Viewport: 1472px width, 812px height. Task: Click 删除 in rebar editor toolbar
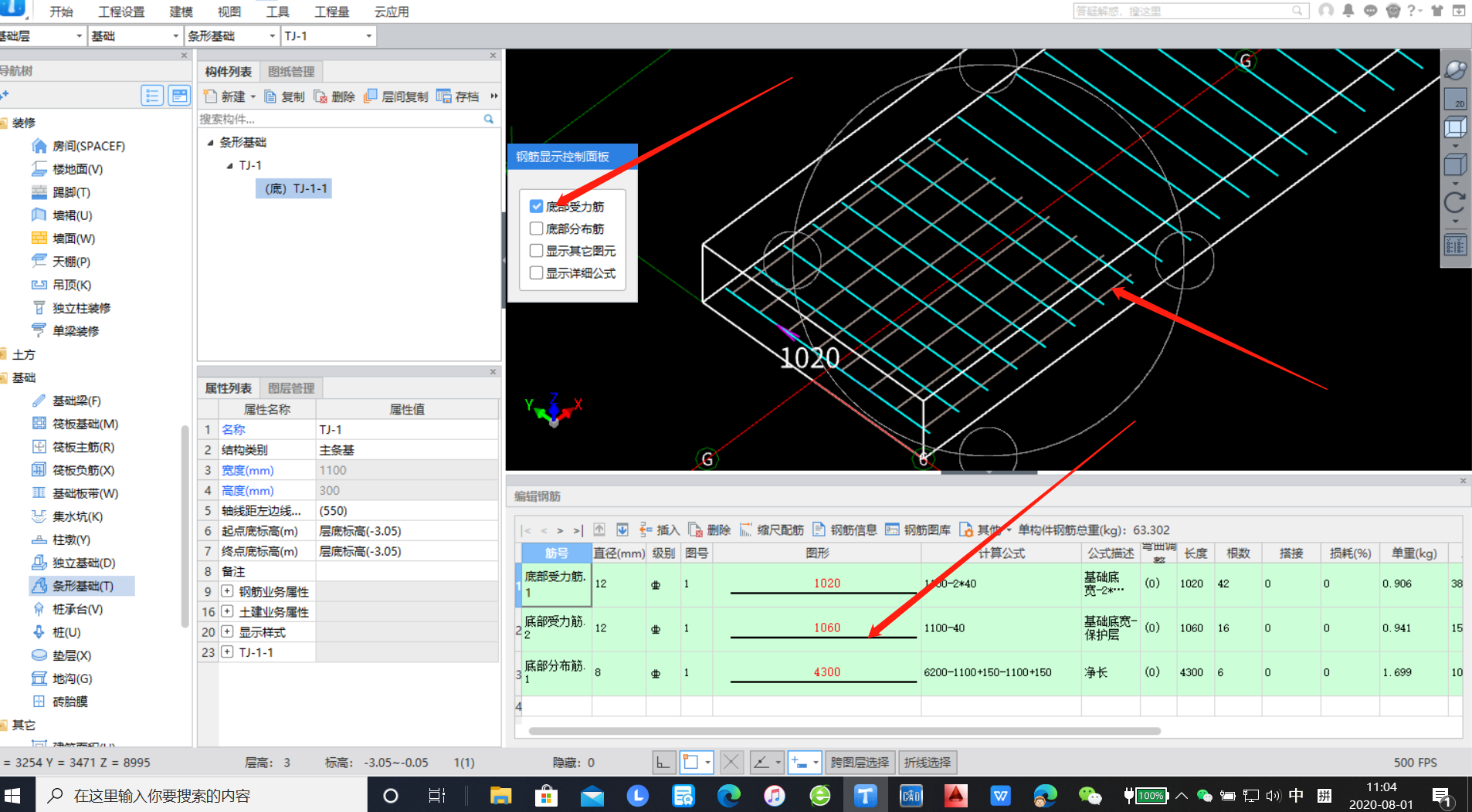point(710,529)
